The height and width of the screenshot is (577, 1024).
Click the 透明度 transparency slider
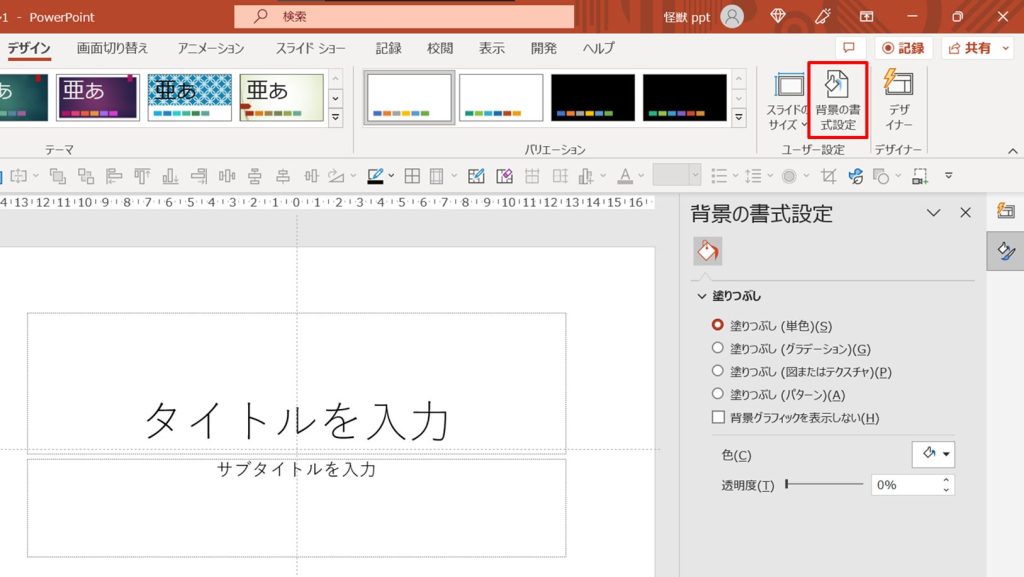coord(824,484)
